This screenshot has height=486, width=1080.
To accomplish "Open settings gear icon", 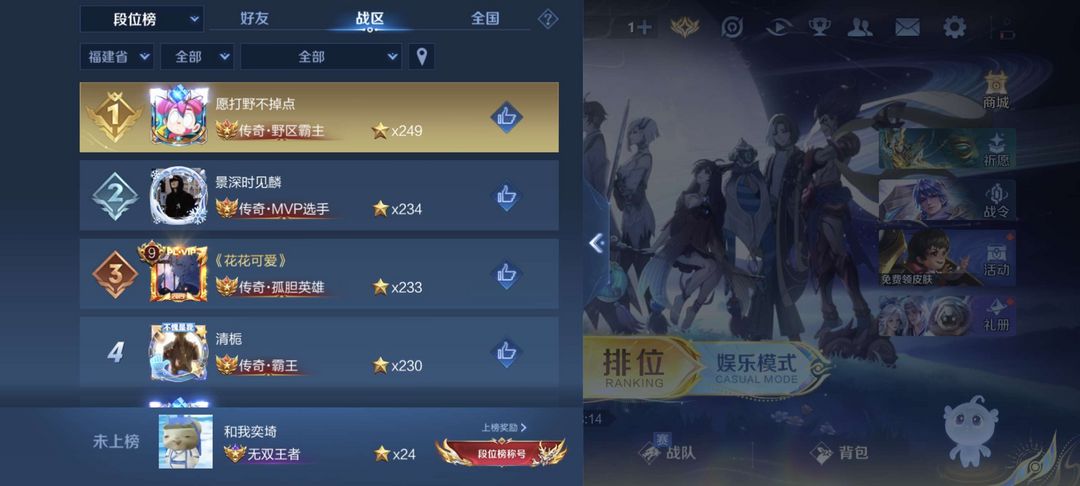I will pos(955,28).
